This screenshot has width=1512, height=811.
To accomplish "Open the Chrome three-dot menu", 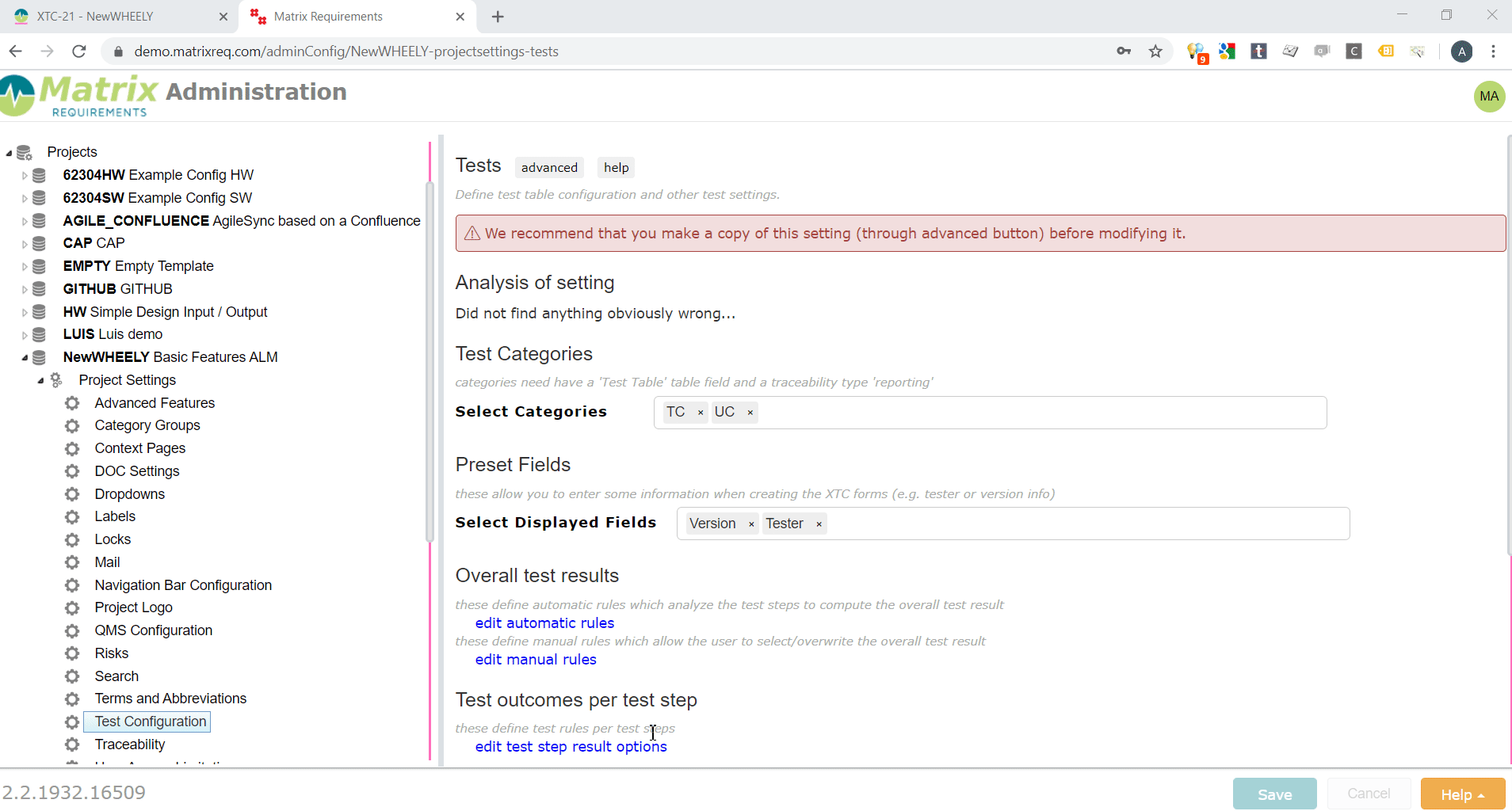I will click(1493, 51).
